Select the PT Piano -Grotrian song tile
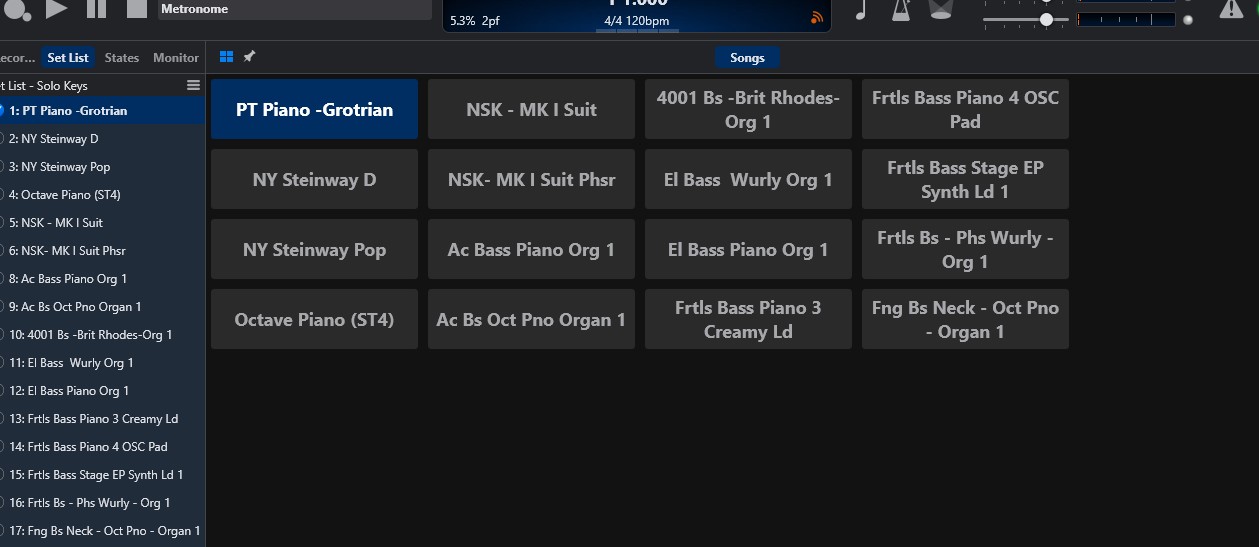Image resolution: width=1259 pixels, height=547 pixels. coord(314,109)
